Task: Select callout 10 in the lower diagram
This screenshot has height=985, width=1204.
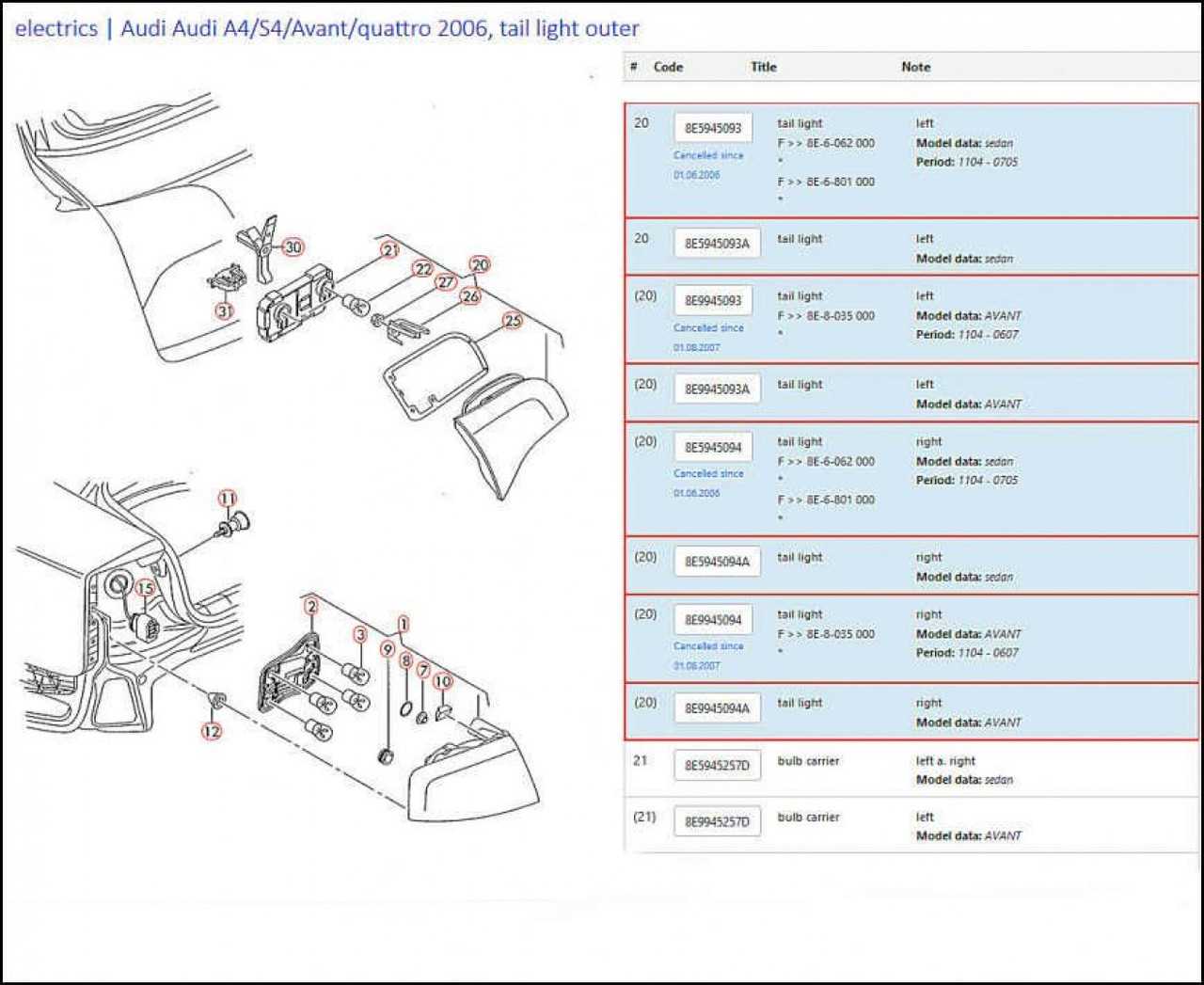Action: point(442,681)
